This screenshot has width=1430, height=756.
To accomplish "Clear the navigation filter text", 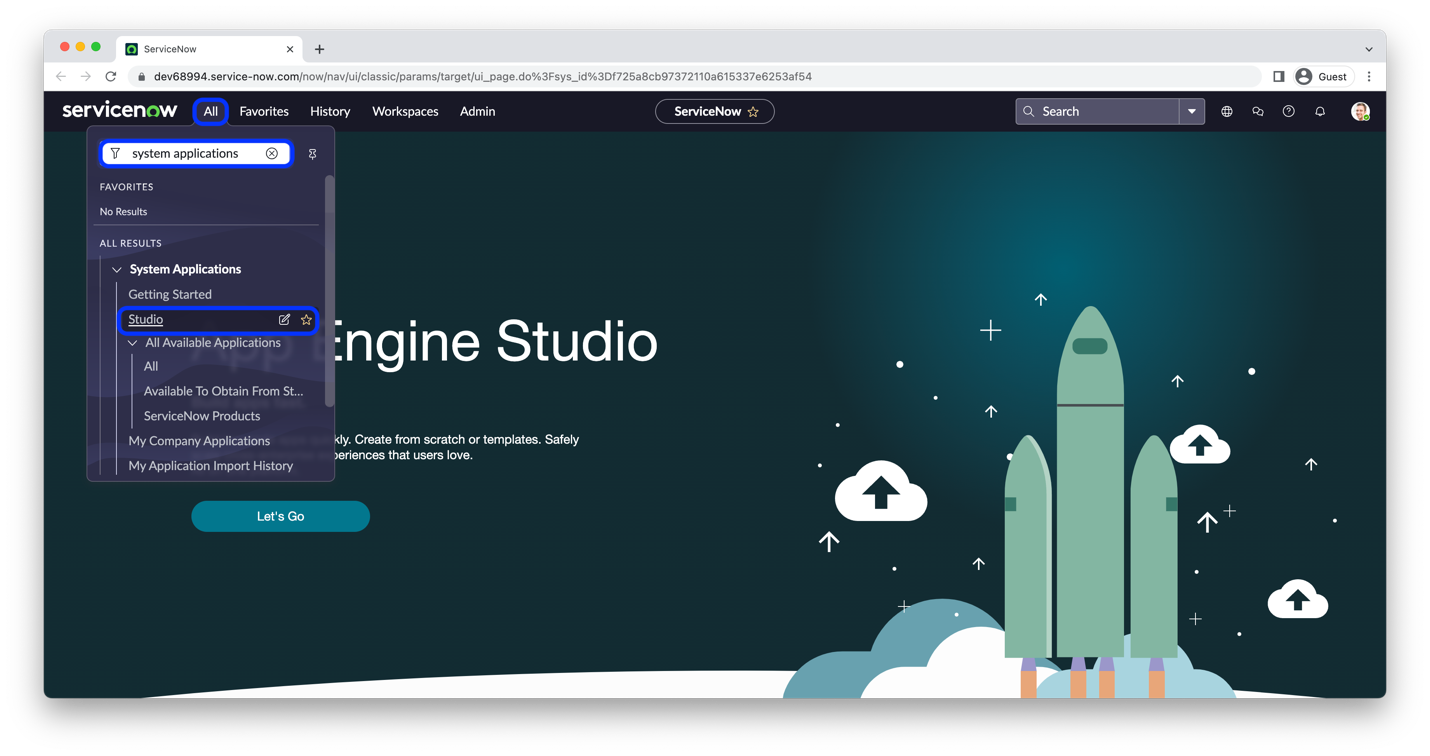I will point(272,154).
